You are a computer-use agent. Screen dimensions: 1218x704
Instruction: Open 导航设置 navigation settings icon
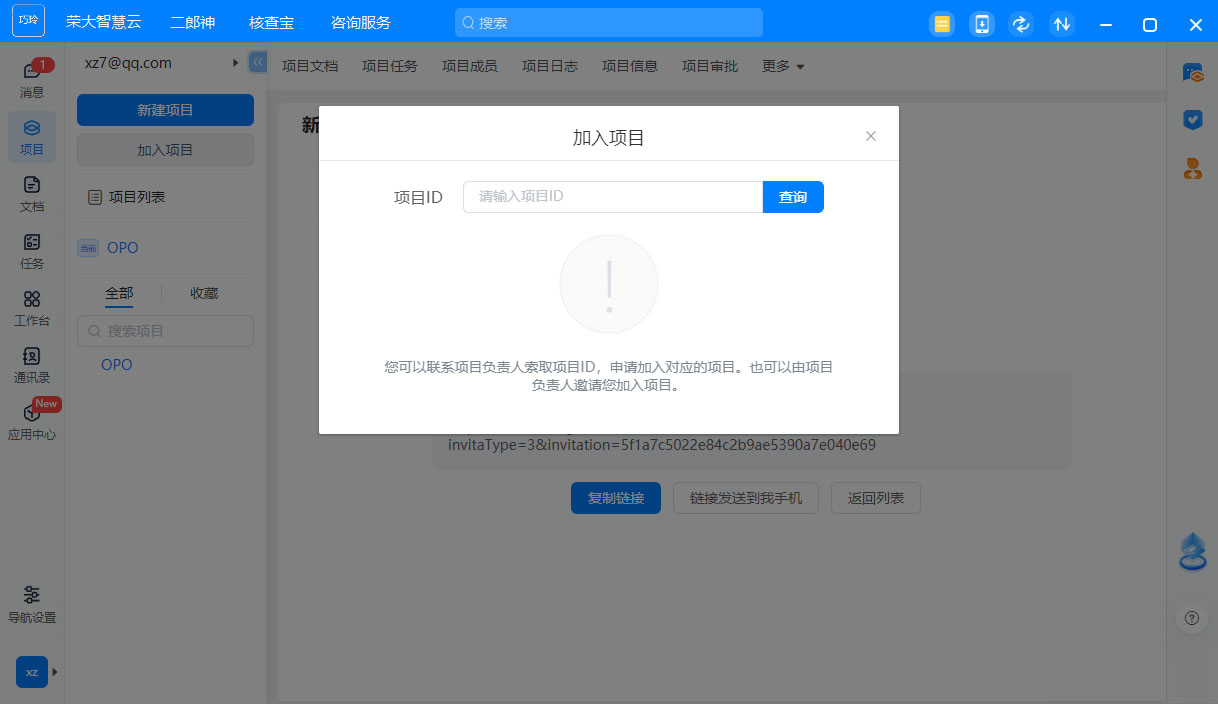[x=32, y=603]
